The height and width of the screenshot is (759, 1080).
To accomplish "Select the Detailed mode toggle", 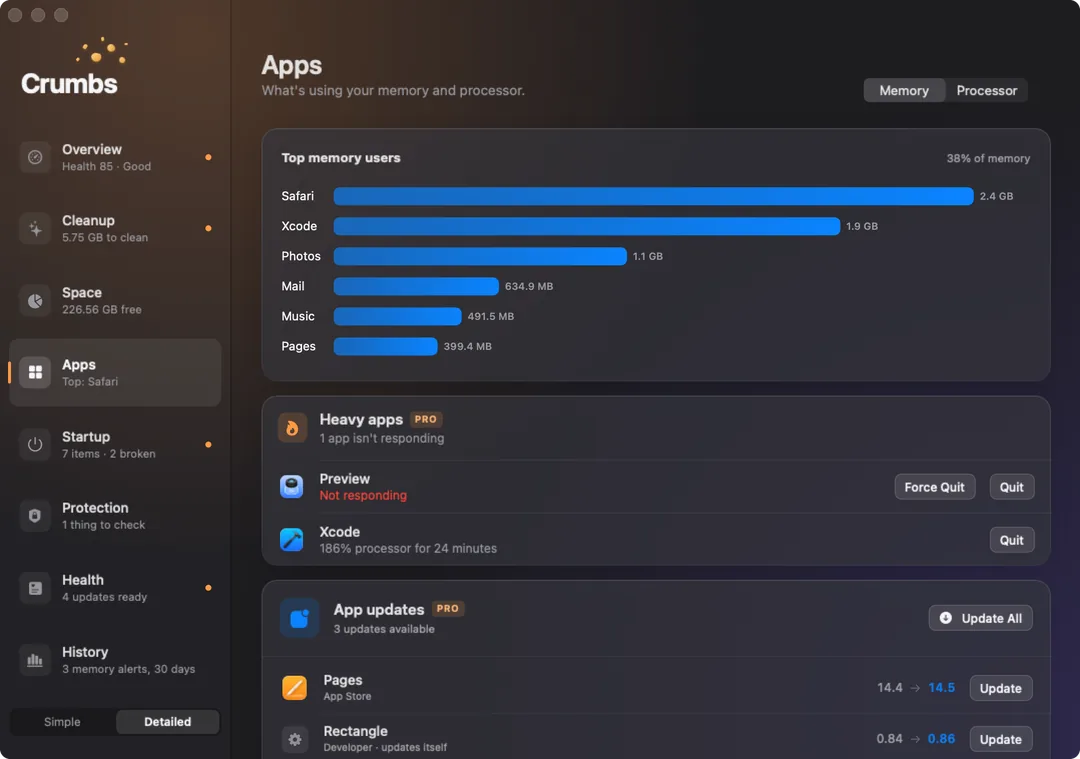I will [x=167, y=722].
